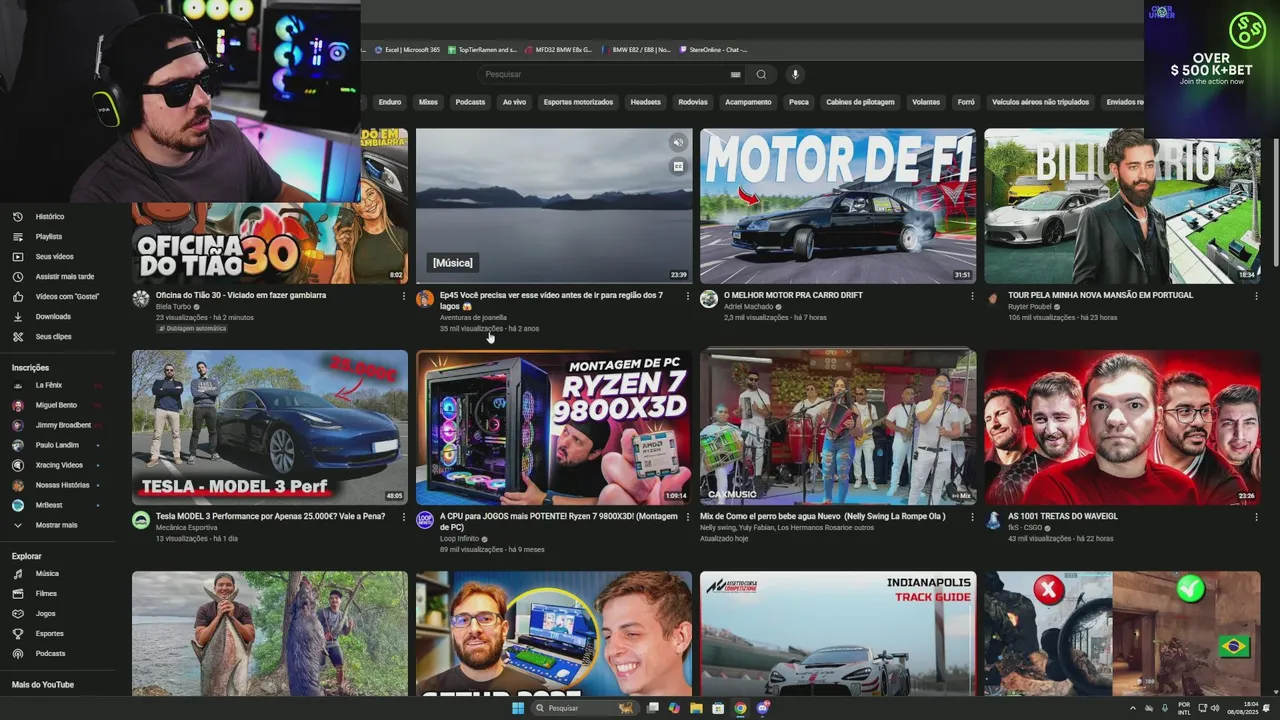This screenshot has width=1280, height=720.
Task: Select the Headsets filter chip
Action: (645, 102)
